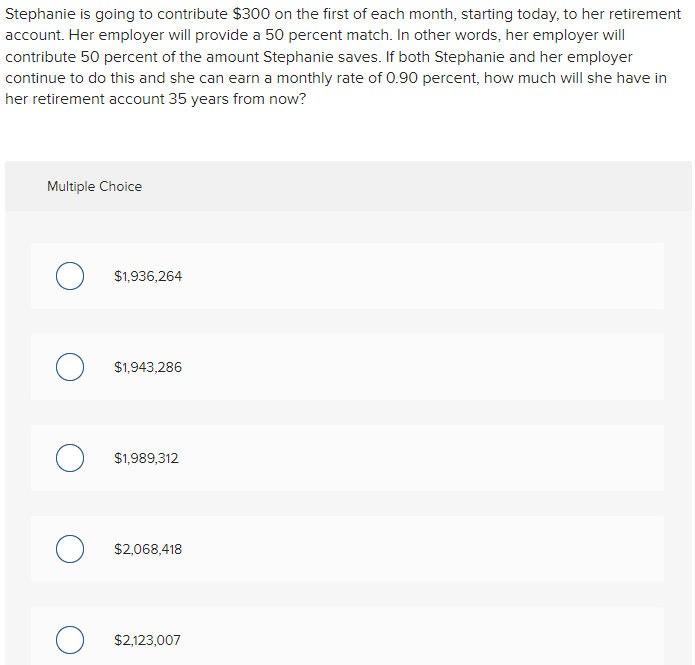Click the $2,123,007 answer label
Viewport: 695px width, 665px height.
147,640
